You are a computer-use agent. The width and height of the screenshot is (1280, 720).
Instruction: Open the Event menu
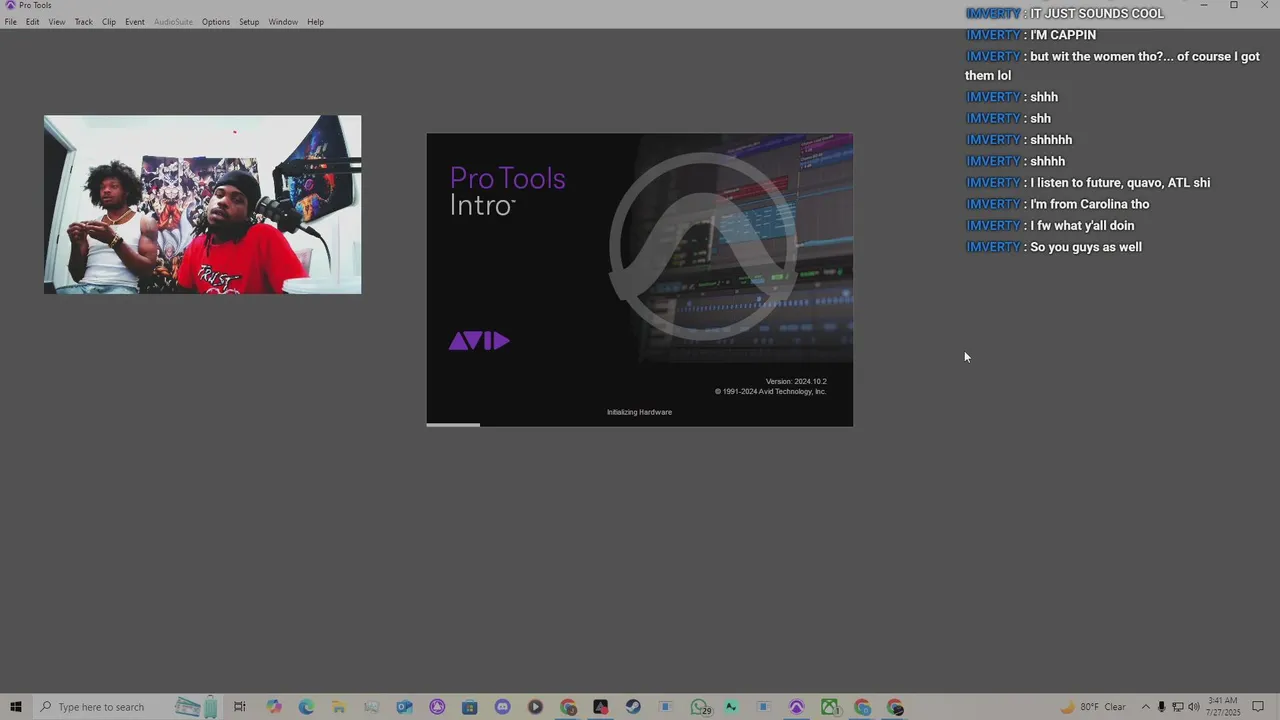[135, 22]
